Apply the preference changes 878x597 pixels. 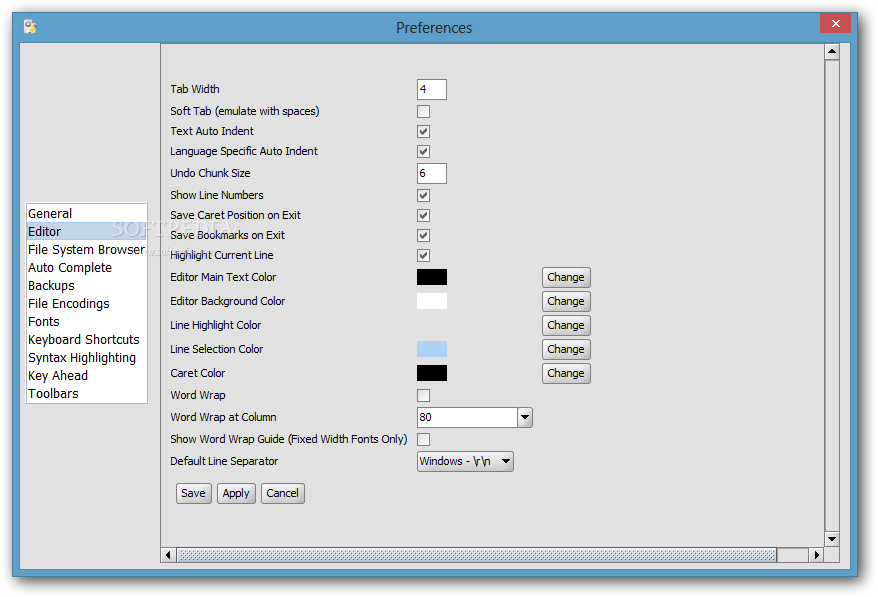coord(236,493)
